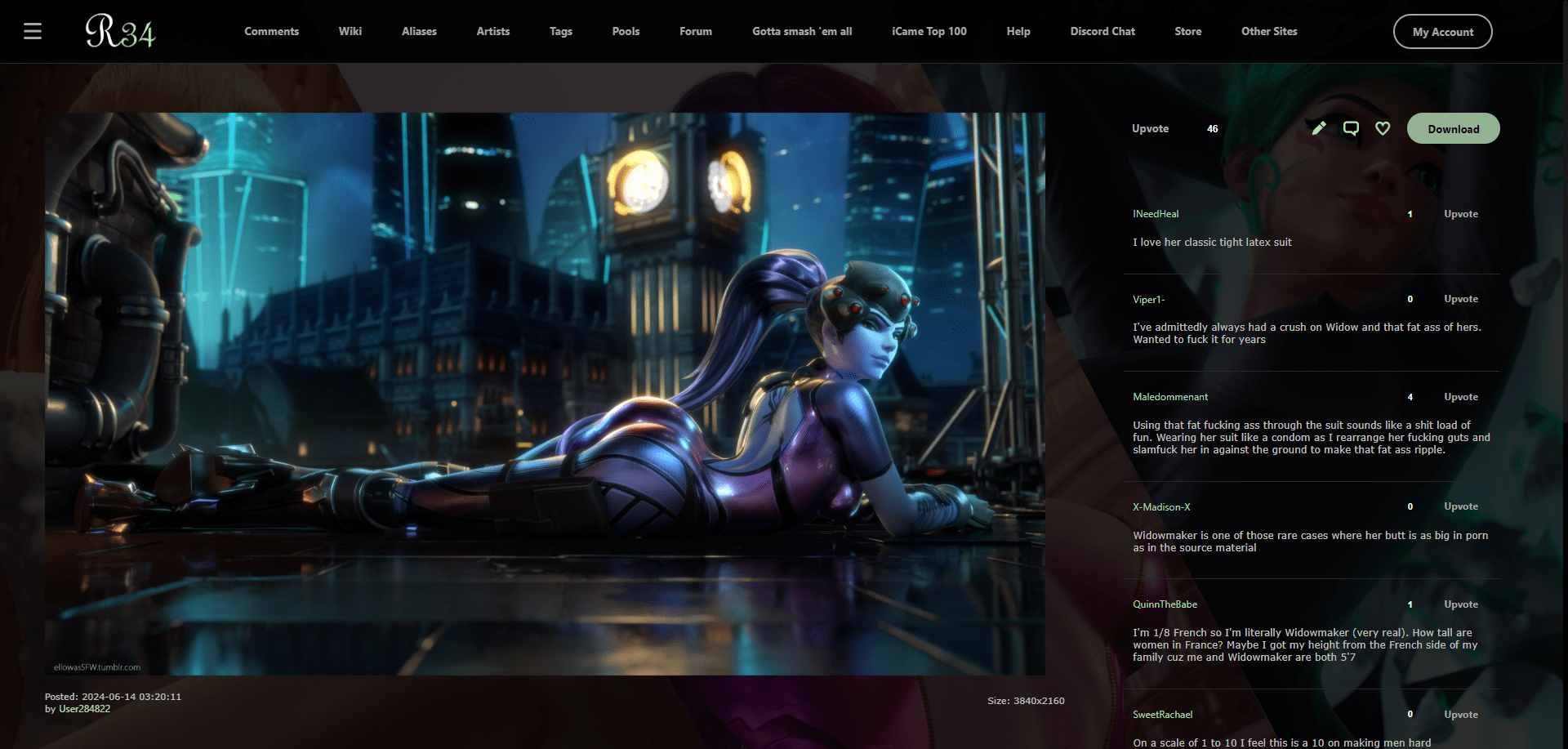Navigate to Artists

493,31
